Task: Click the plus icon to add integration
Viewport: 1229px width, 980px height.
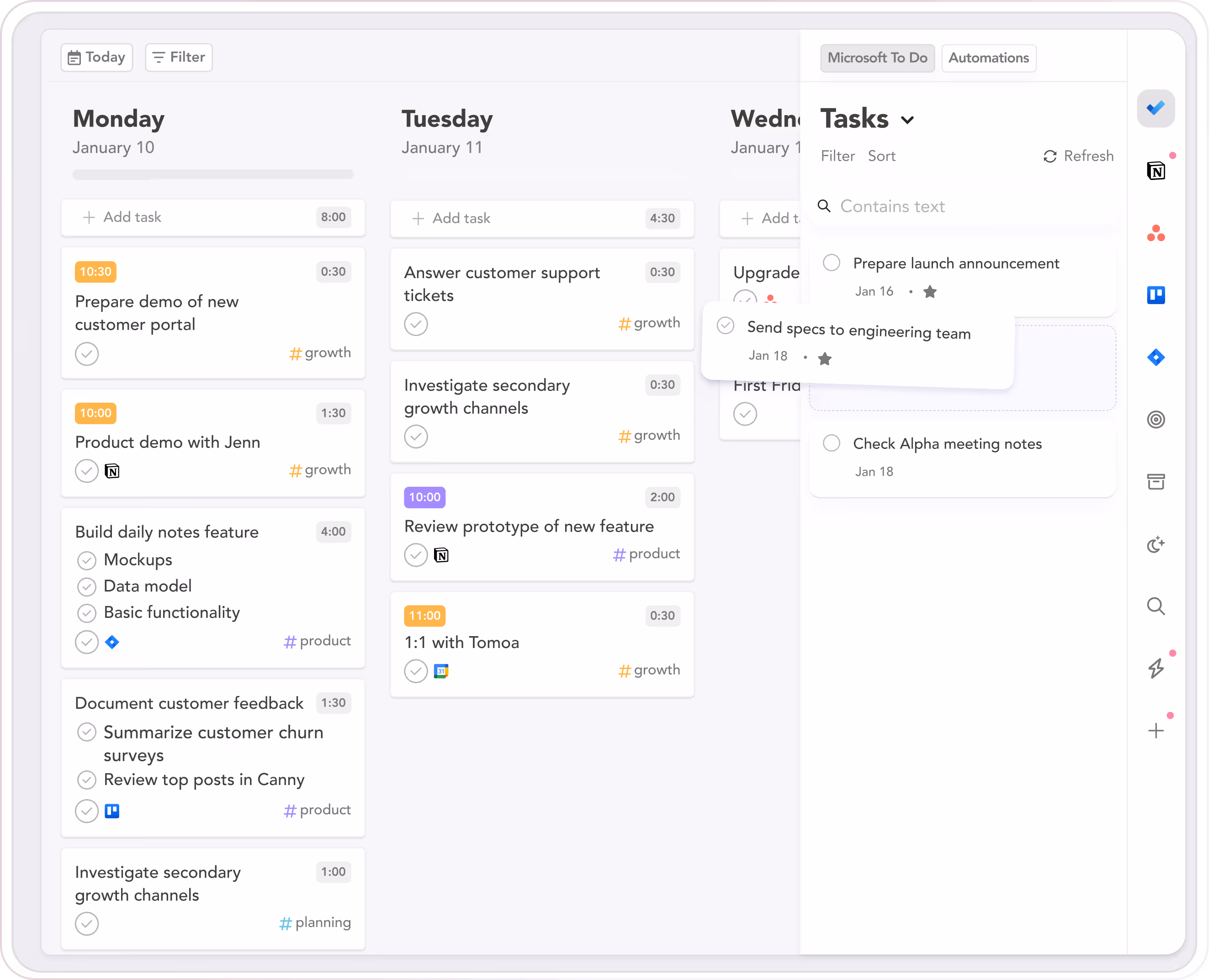Action: click(x=1155, y=731)
